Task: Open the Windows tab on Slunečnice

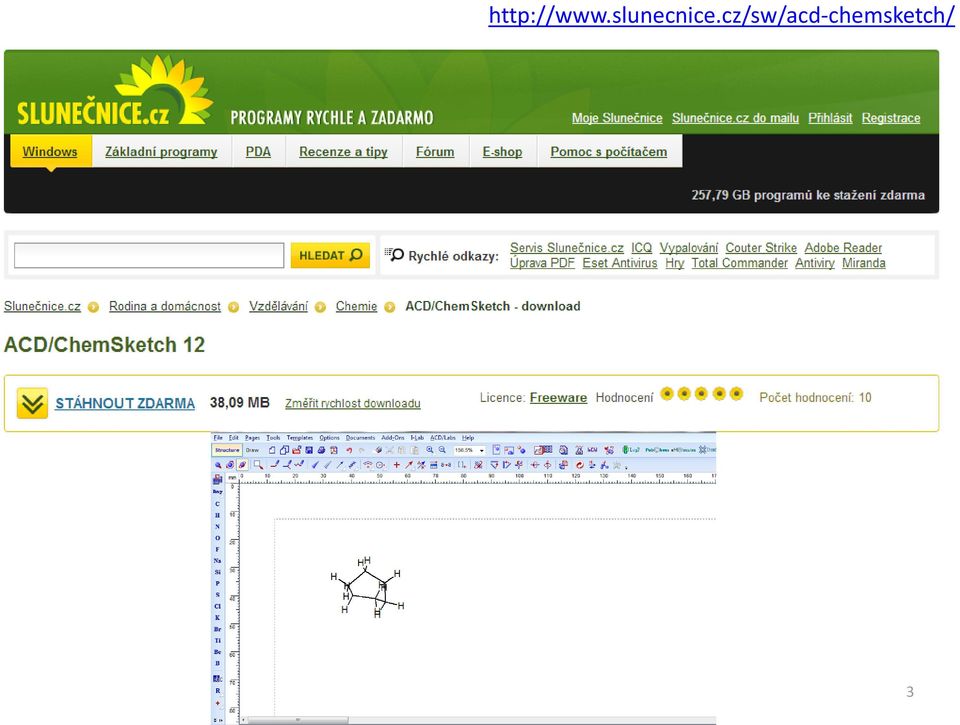Action: click(50, 151)
